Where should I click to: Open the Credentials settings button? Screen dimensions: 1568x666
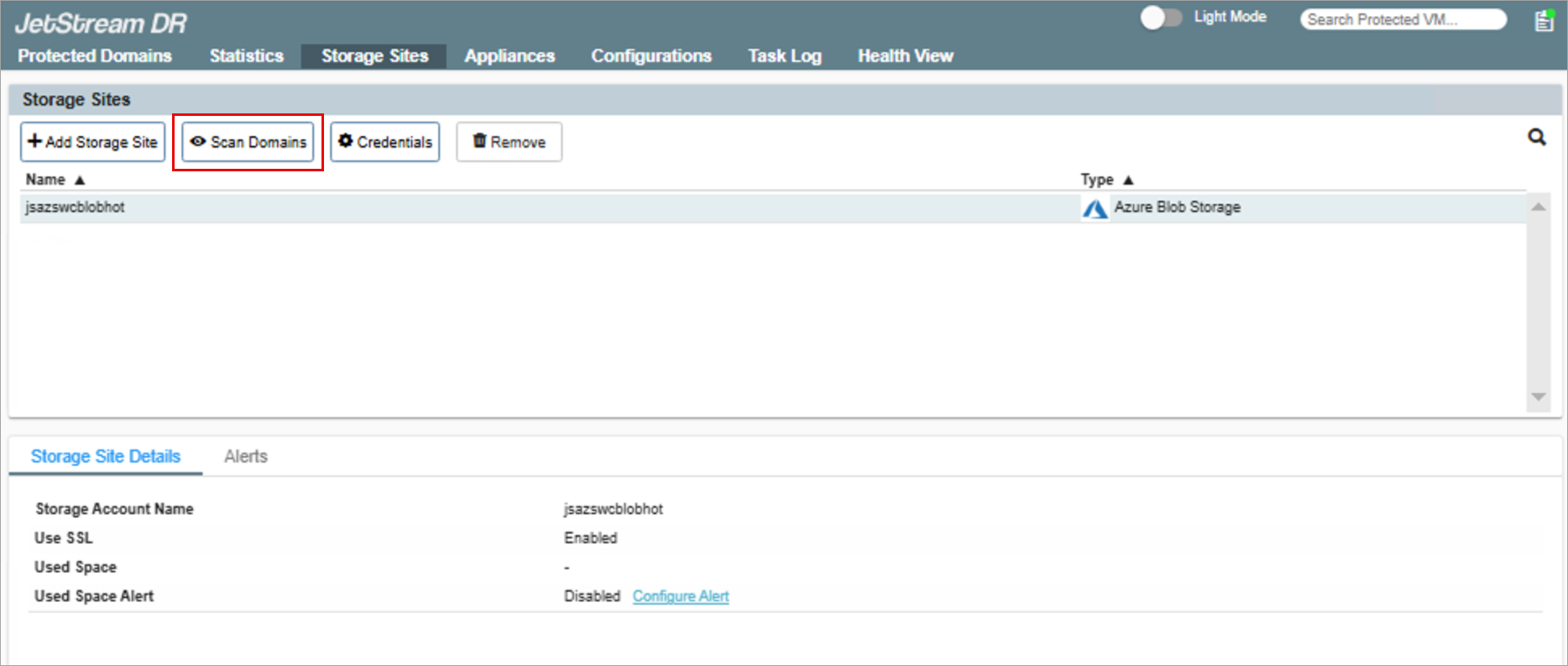pos(385,142)
